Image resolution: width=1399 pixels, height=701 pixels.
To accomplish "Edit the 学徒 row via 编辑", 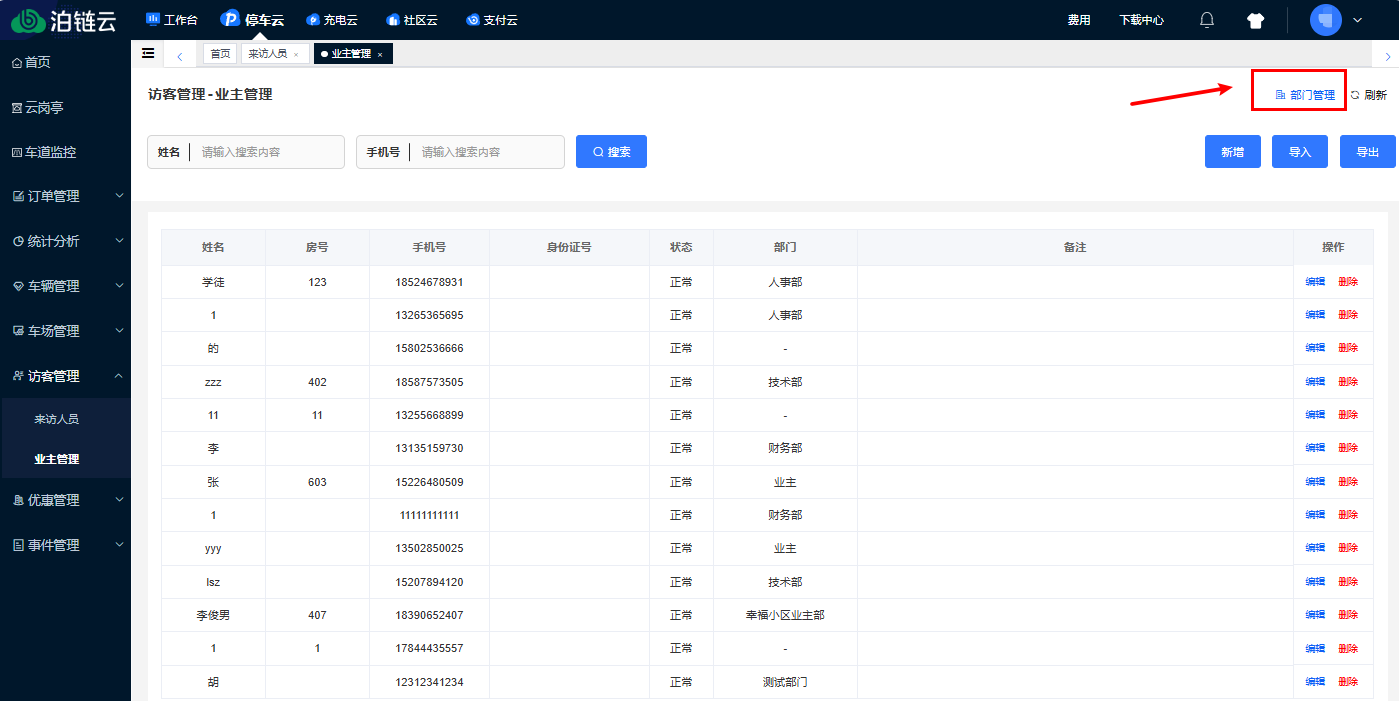I will click(1315, 282).
